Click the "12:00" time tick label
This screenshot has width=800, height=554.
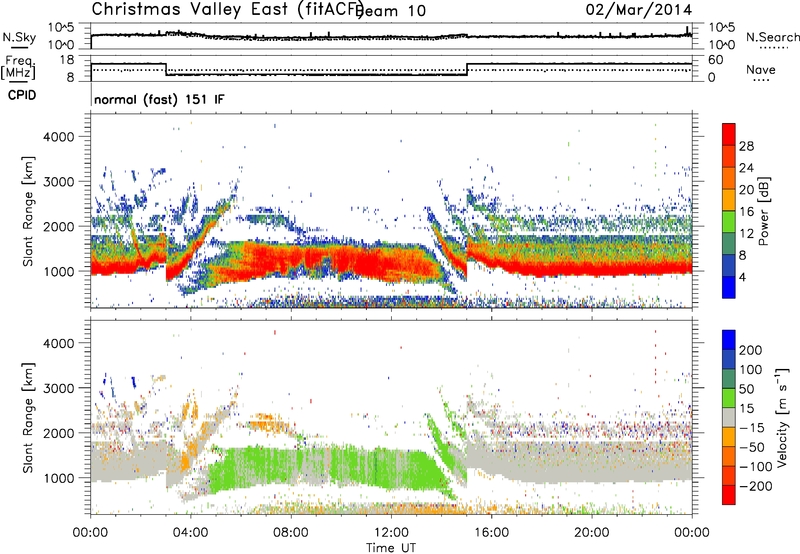click(x=391, y=533)
